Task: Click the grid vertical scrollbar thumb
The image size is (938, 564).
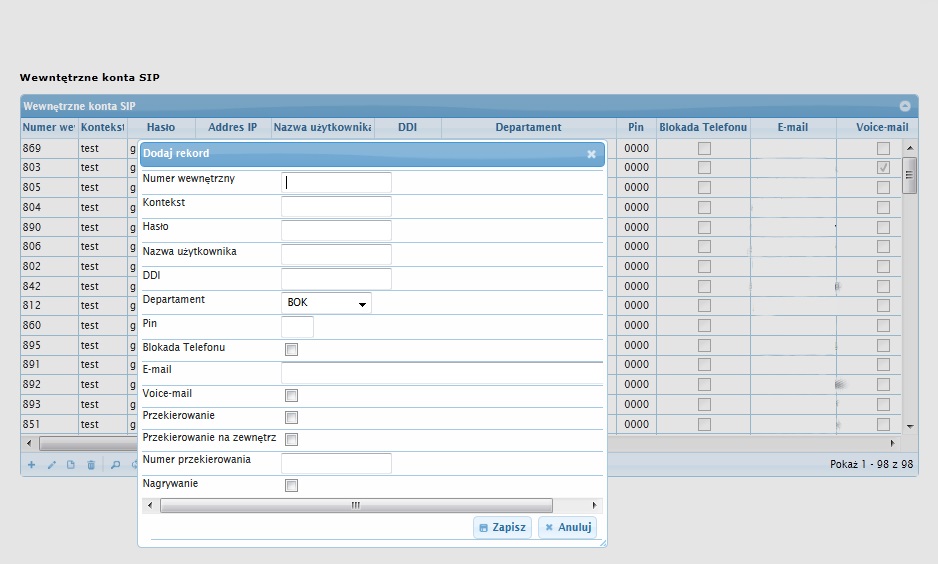Action: [910, 175]
